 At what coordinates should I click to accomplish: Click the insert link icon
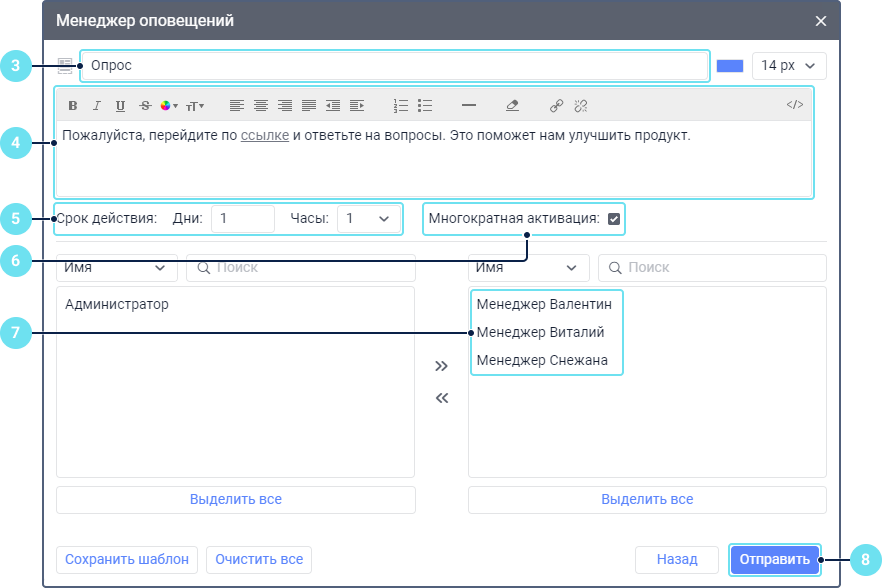(557, 105)
